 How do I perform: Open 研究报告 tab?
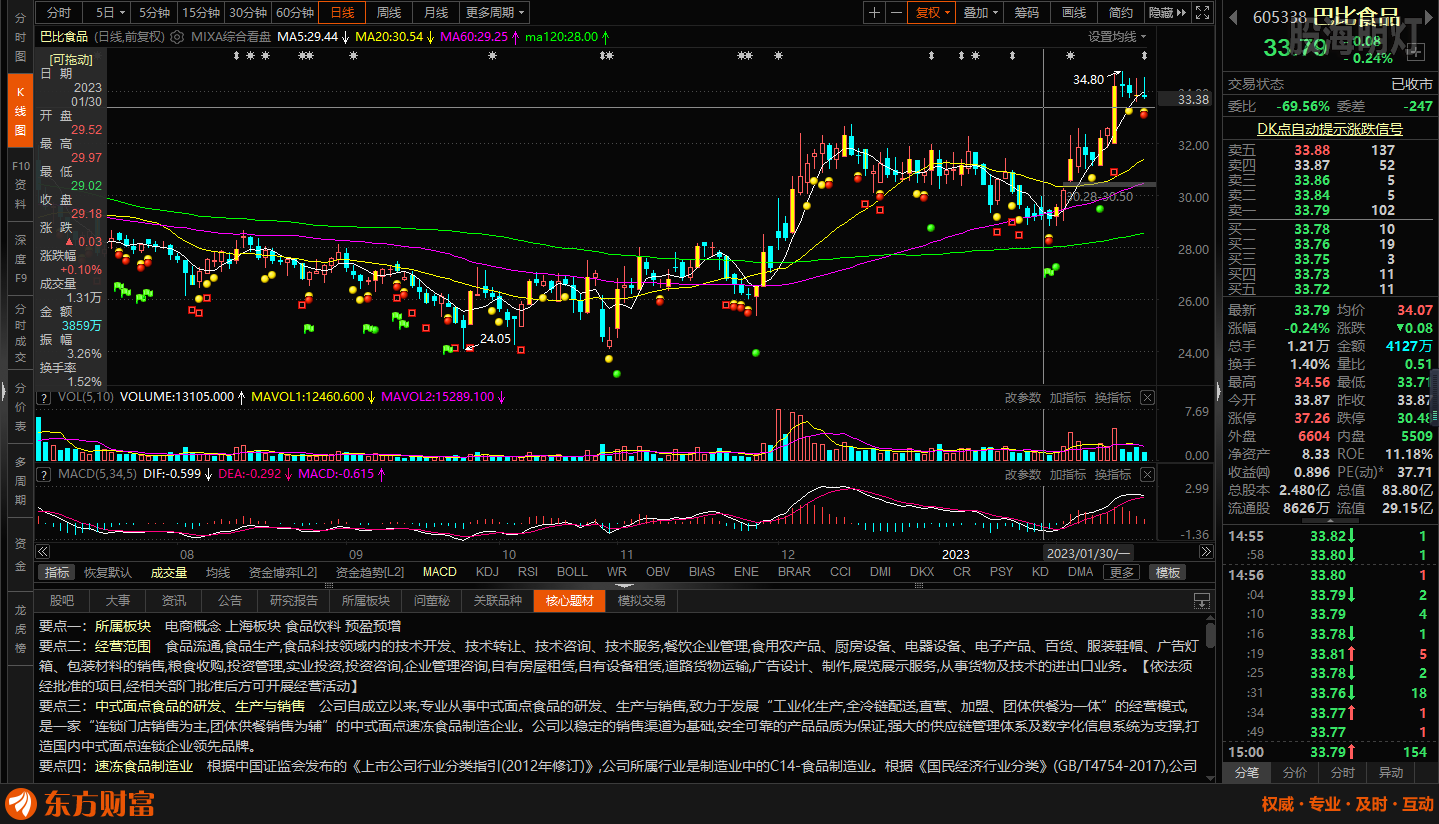(x=294, y=601)
